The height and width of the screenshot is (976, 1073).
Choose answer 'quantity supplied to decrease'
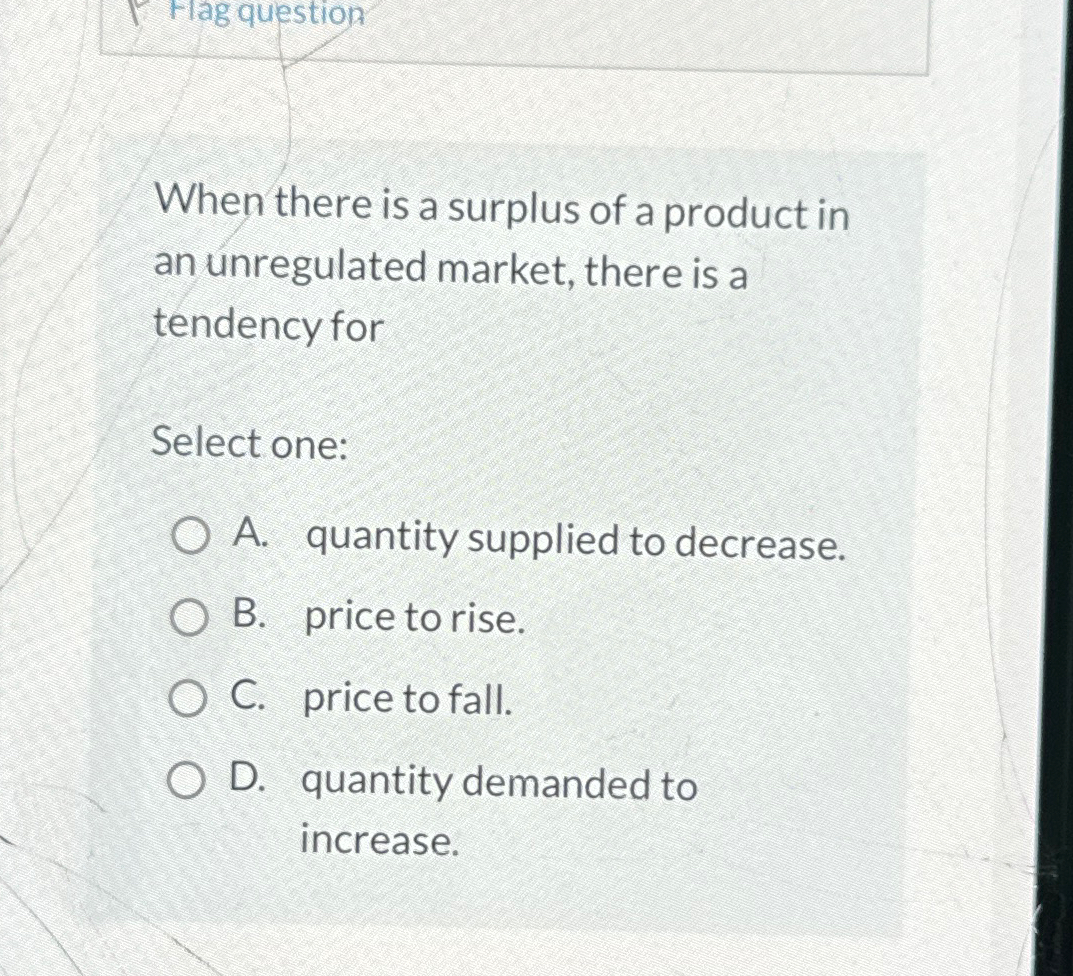point(575,540)
